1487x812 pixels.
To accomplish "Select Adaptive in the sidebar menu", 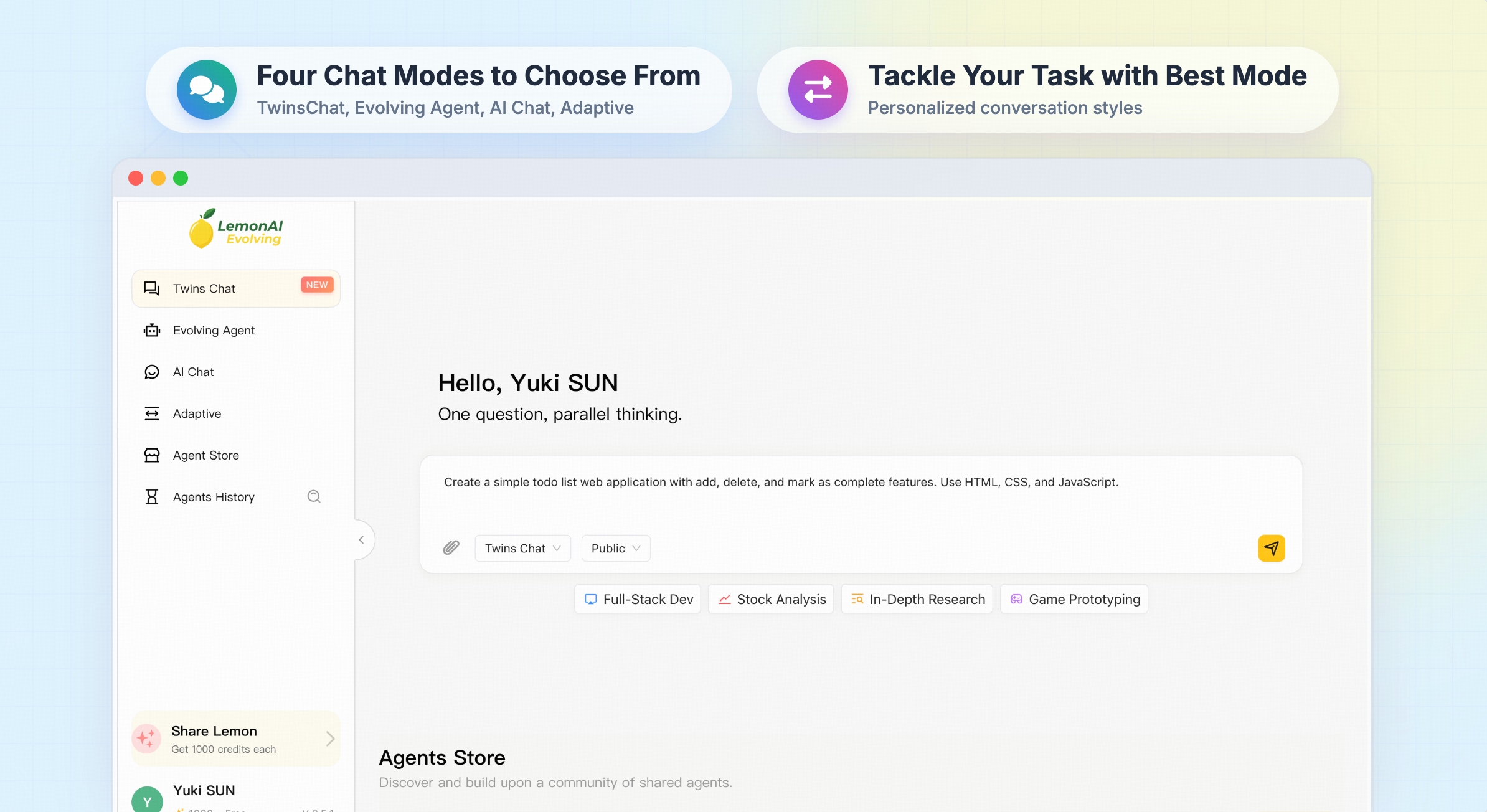I will (x=197, y=413).
